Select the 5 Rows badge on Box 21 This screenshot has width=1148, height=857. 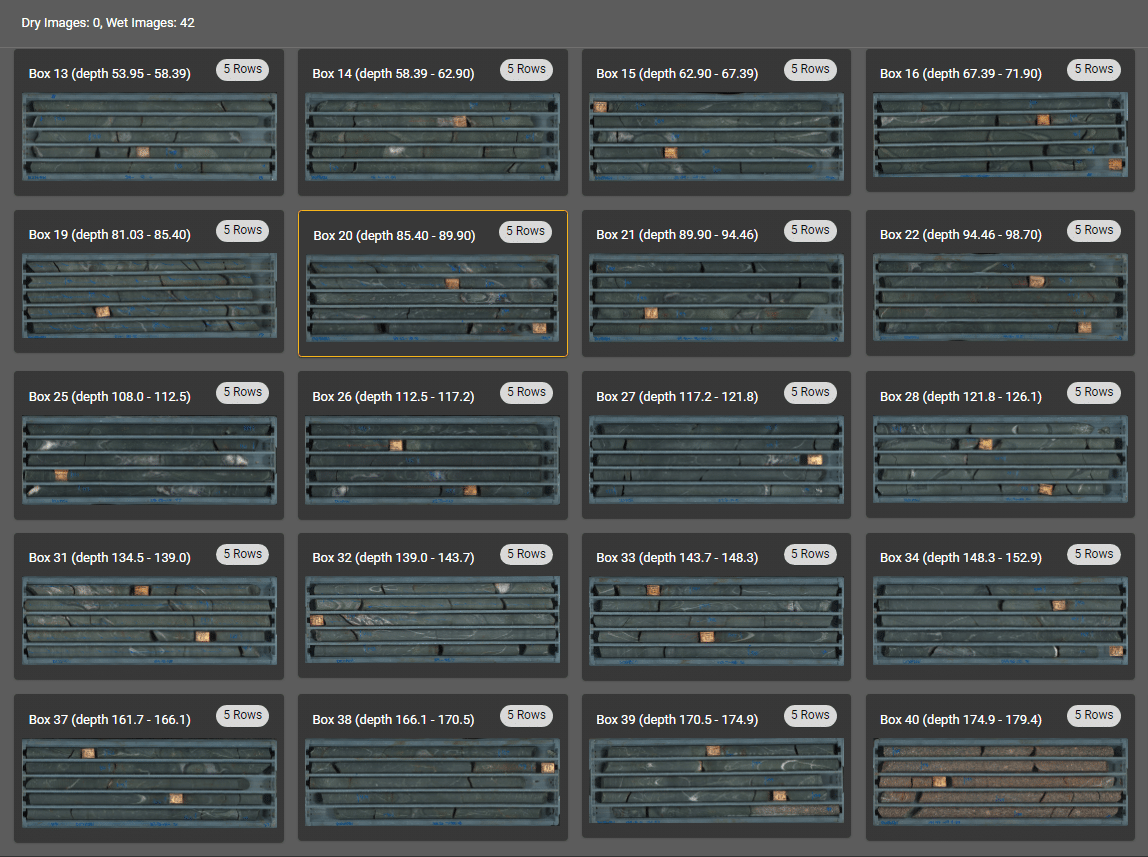point(810,231)
